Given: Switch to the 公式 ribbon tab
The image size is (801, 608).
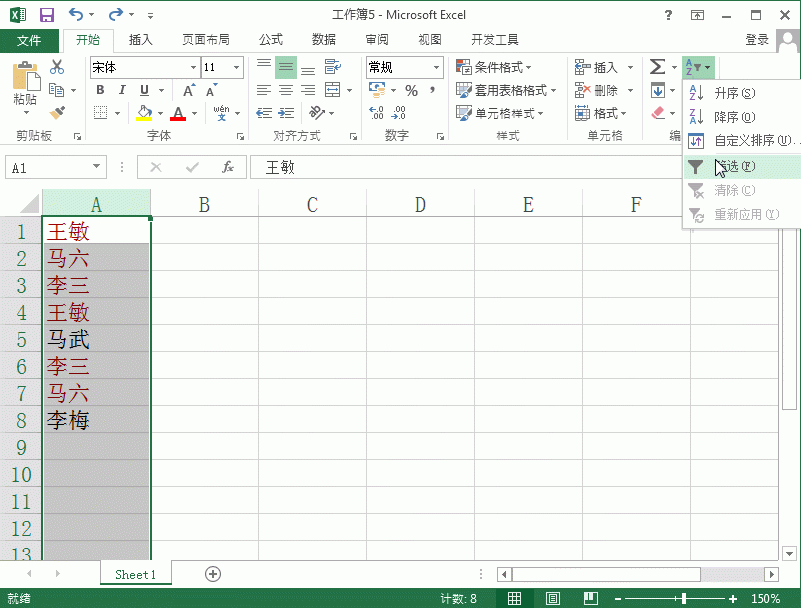Looking at the screenshot, I should [x=270, y=40].
